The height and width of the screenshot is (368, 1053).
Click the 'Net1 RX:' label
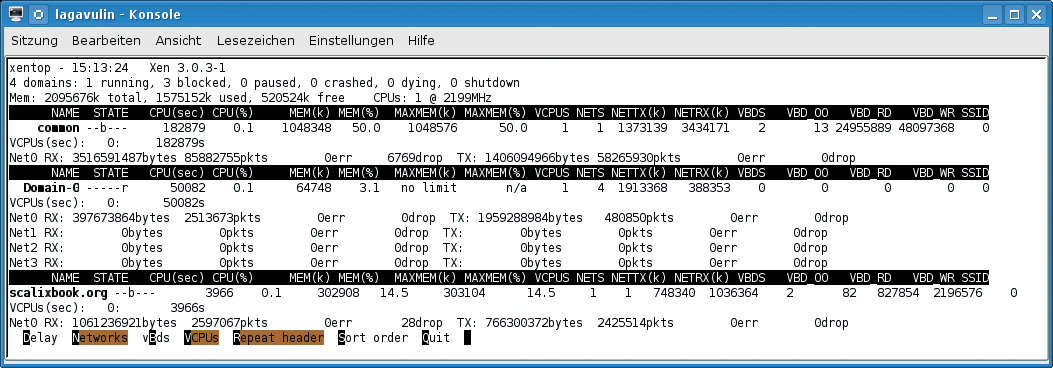[x=36, y=233]
